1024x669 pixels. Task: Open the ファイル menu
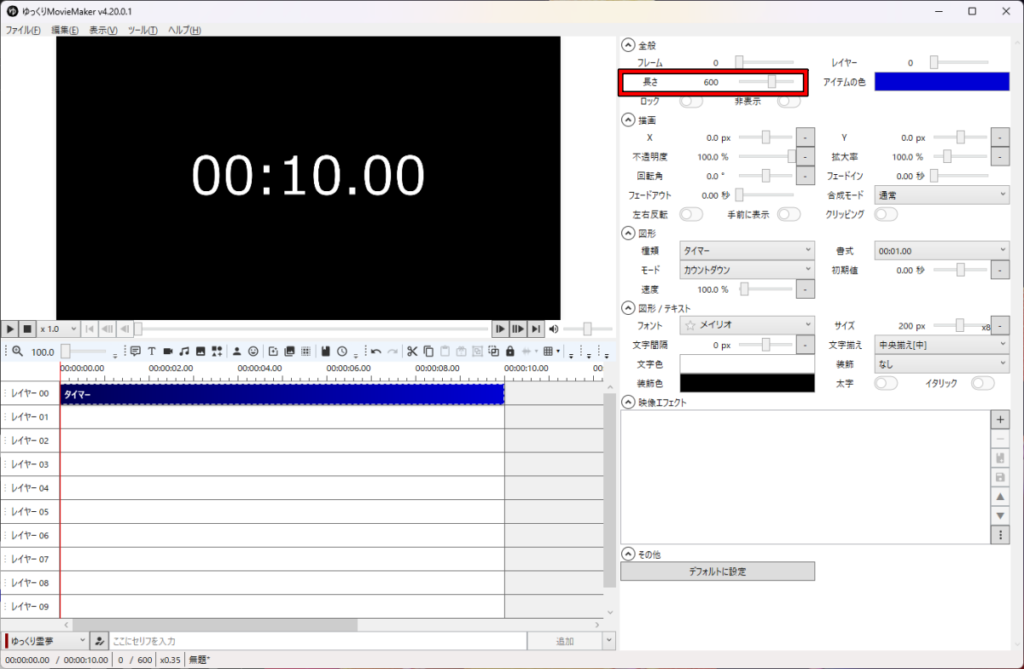tap(23, 30)
